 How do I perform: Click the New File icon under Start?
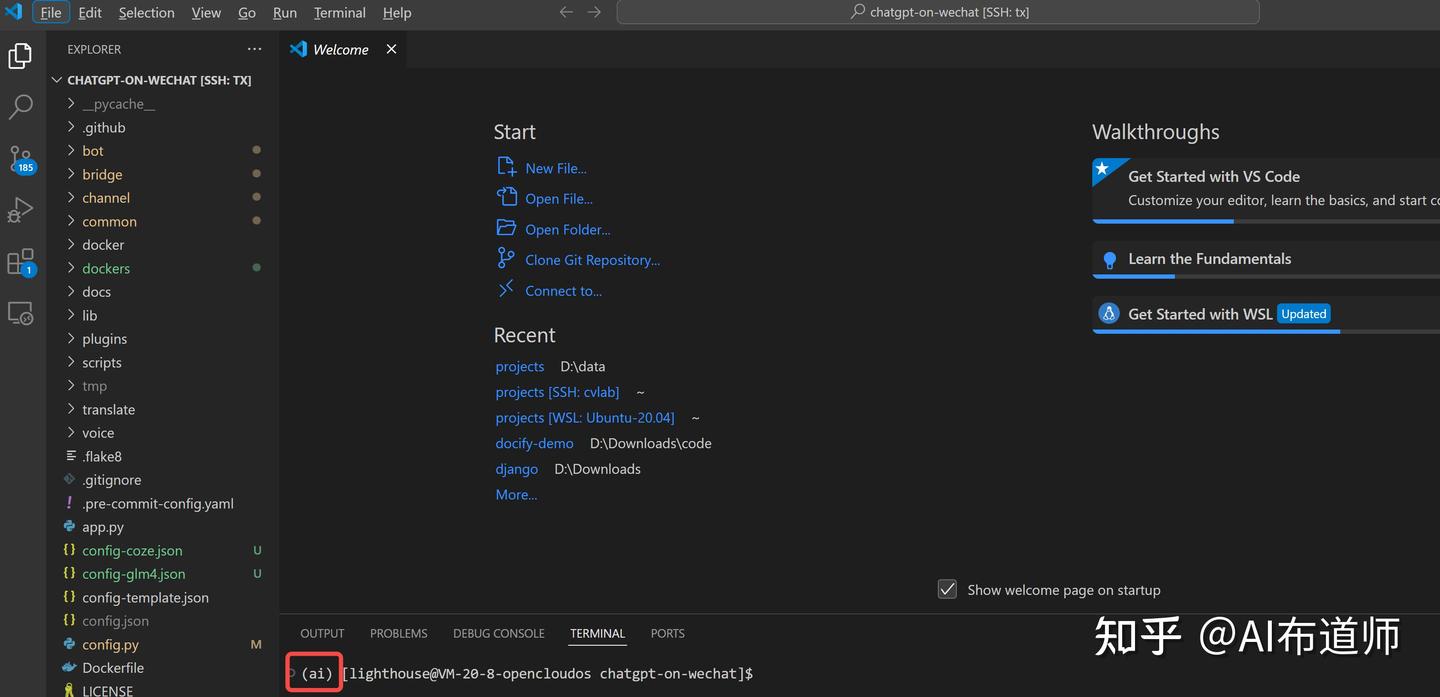click(507, 167)
